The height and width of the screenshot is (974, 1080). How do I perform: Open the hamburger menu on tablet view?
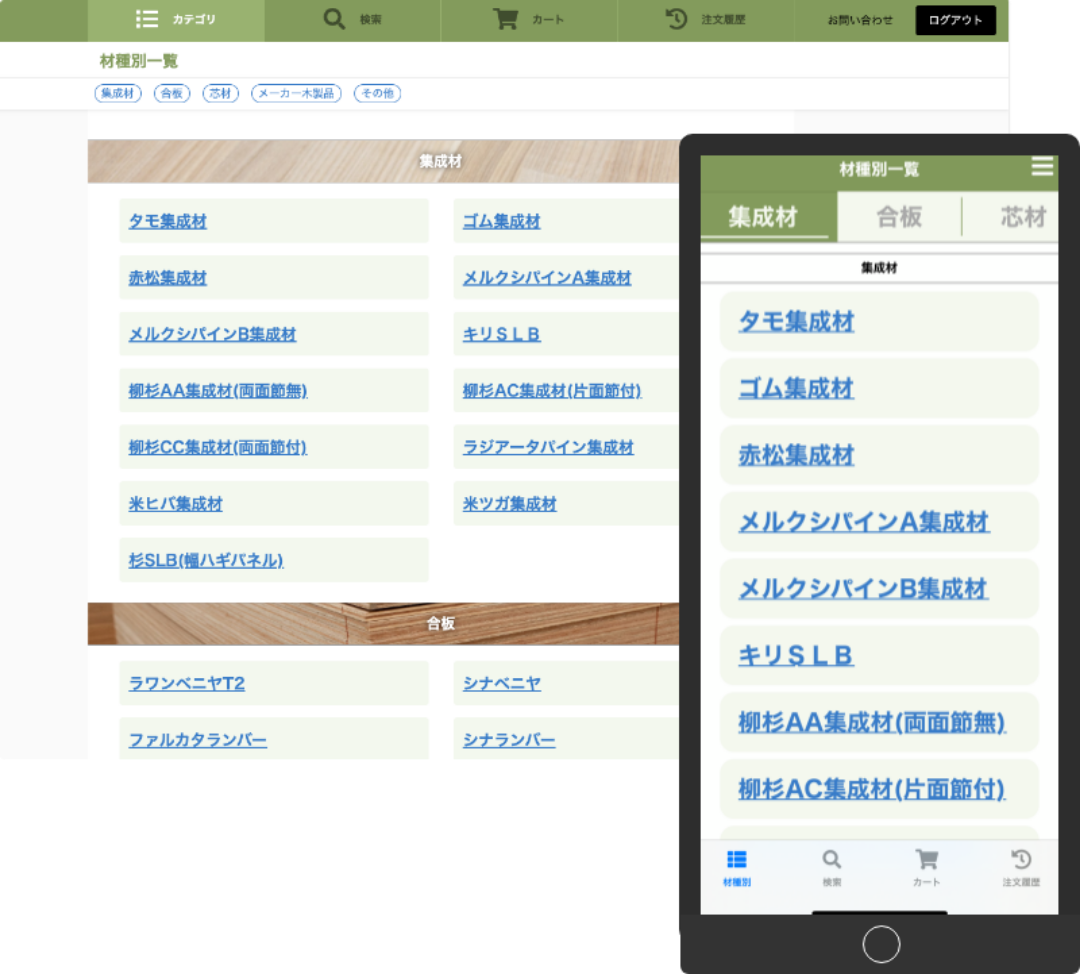1042,167
